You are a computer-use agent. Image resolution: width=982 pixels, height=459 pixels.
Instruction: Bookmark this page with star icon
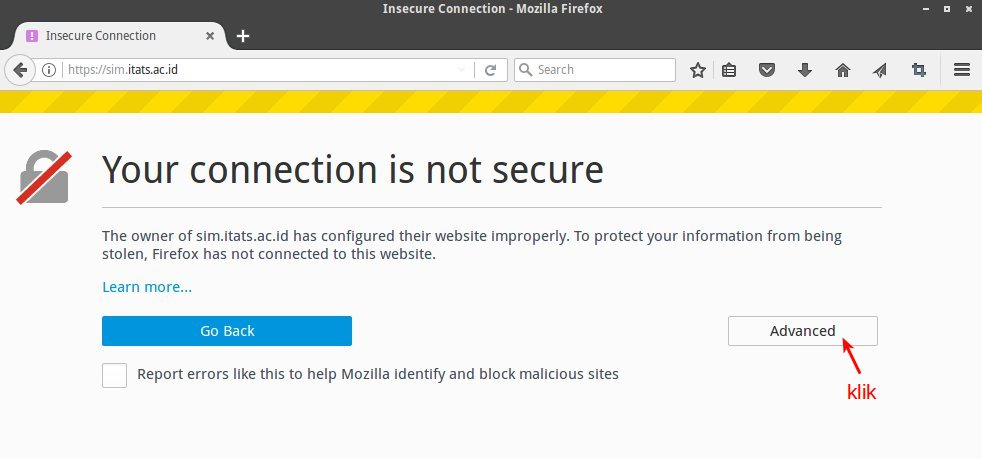(698, 70)
